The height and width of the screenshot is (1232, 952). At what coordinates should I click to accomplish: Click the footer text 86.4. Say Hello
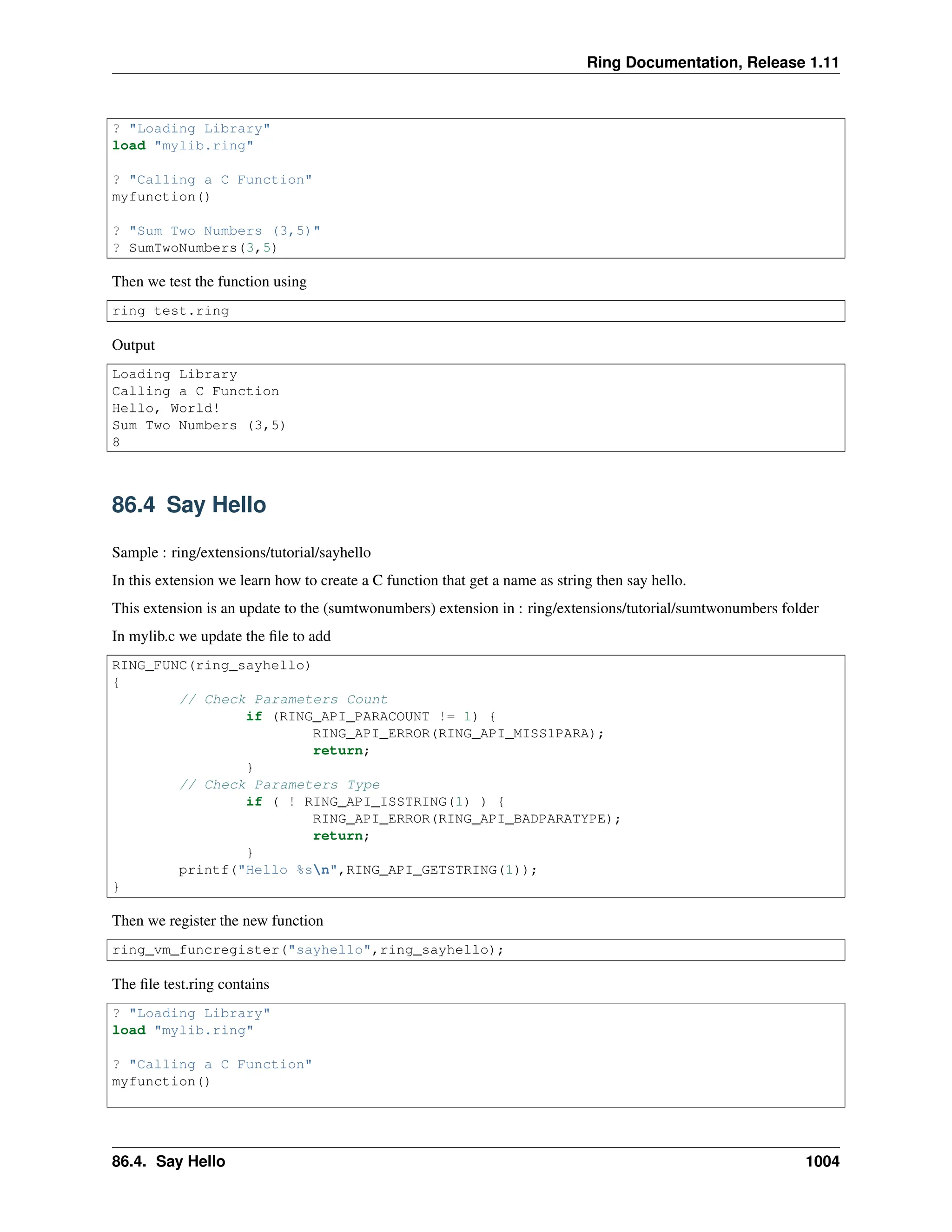(168, 1161)
